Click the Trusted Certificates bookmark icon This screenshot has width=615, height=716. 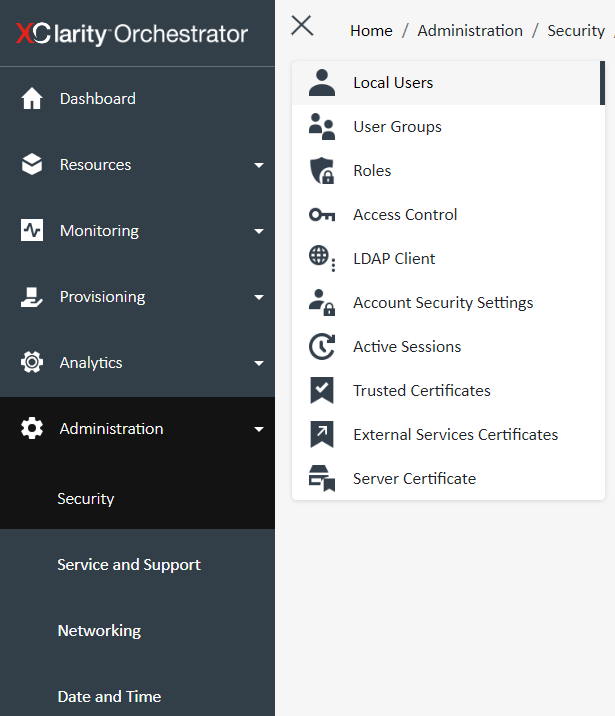tap(322, 391)
